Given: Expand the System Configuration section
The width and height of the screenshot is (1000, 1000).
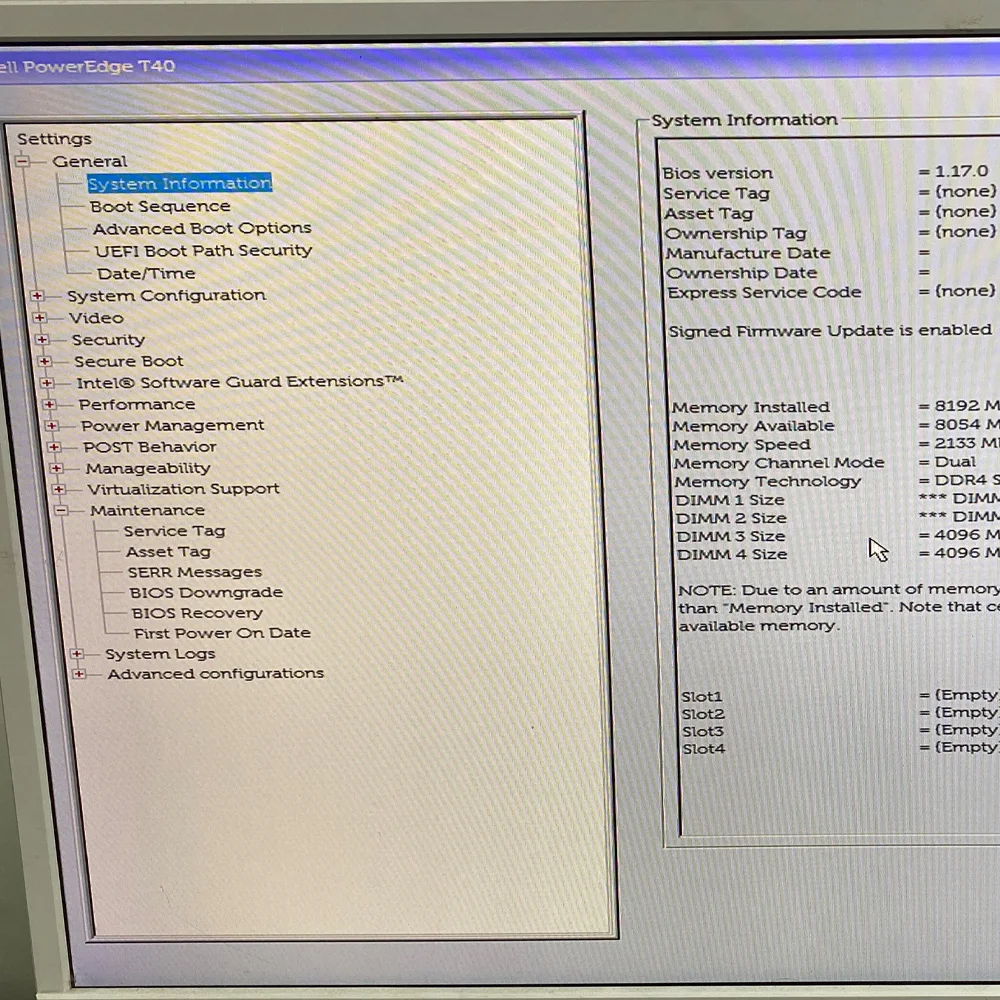Looking at the screenshot, I should coord(37,296).
